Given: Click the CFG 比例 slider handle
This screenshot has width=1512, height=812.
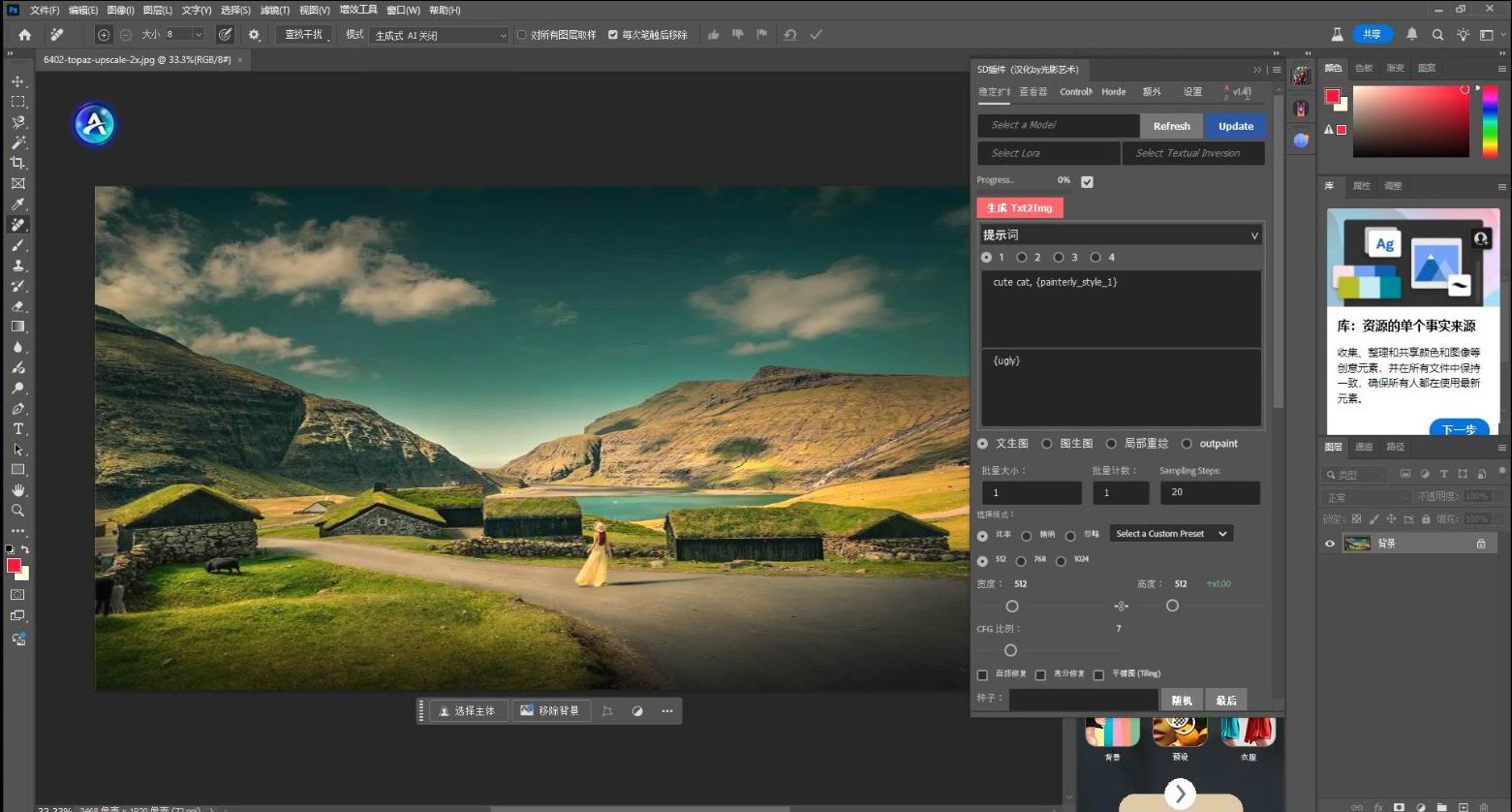Looking at the screenshot, I should (x=1010, y=650).
